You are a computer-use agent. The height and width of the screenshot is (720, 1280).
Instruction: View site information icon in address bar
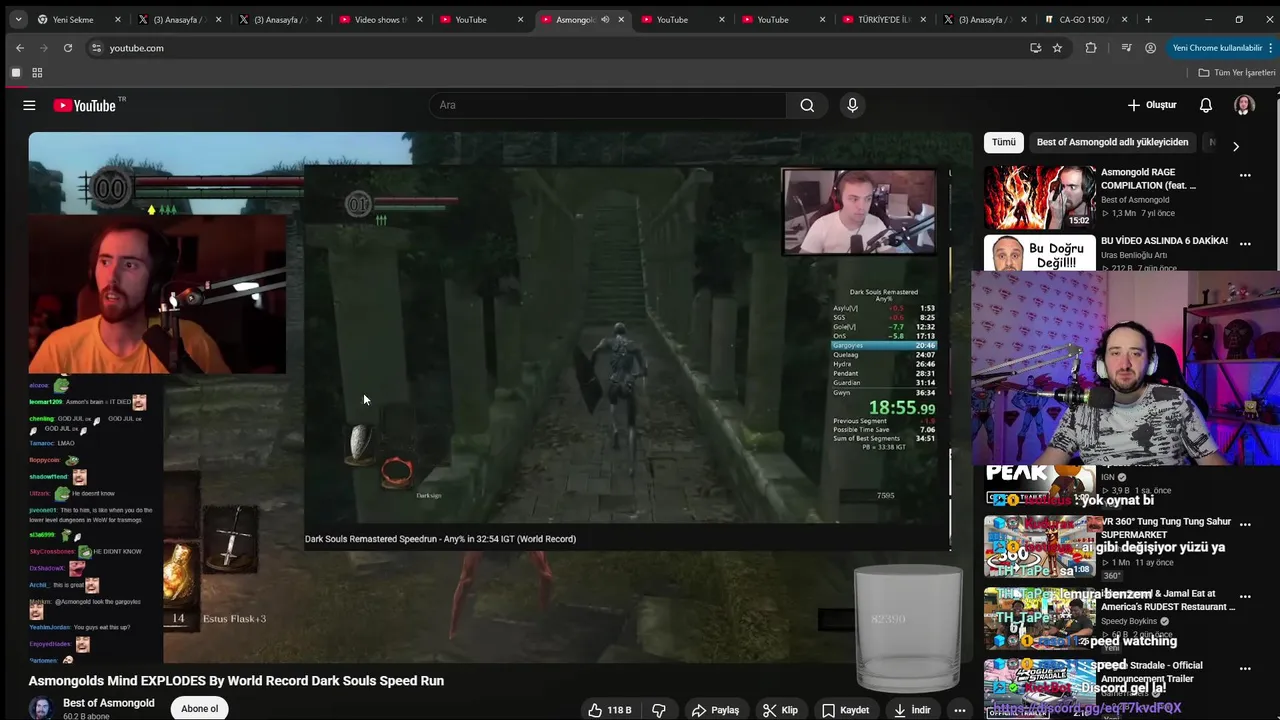click(x=96, y=48)
